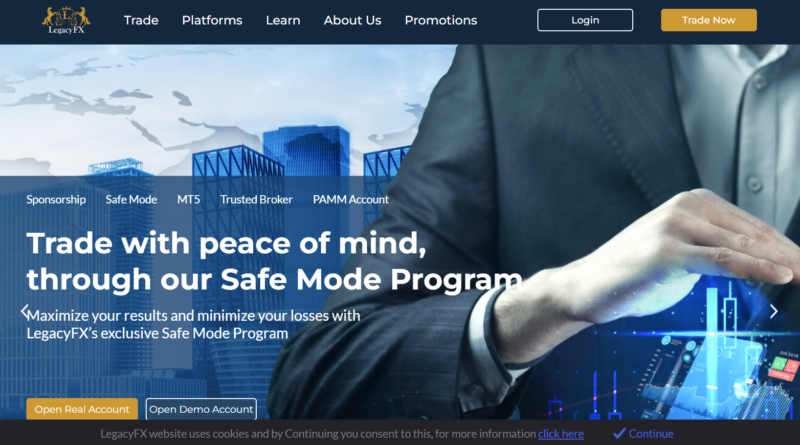
Task: Show the MT5 slide tab
Action: [x=189, y=200]
